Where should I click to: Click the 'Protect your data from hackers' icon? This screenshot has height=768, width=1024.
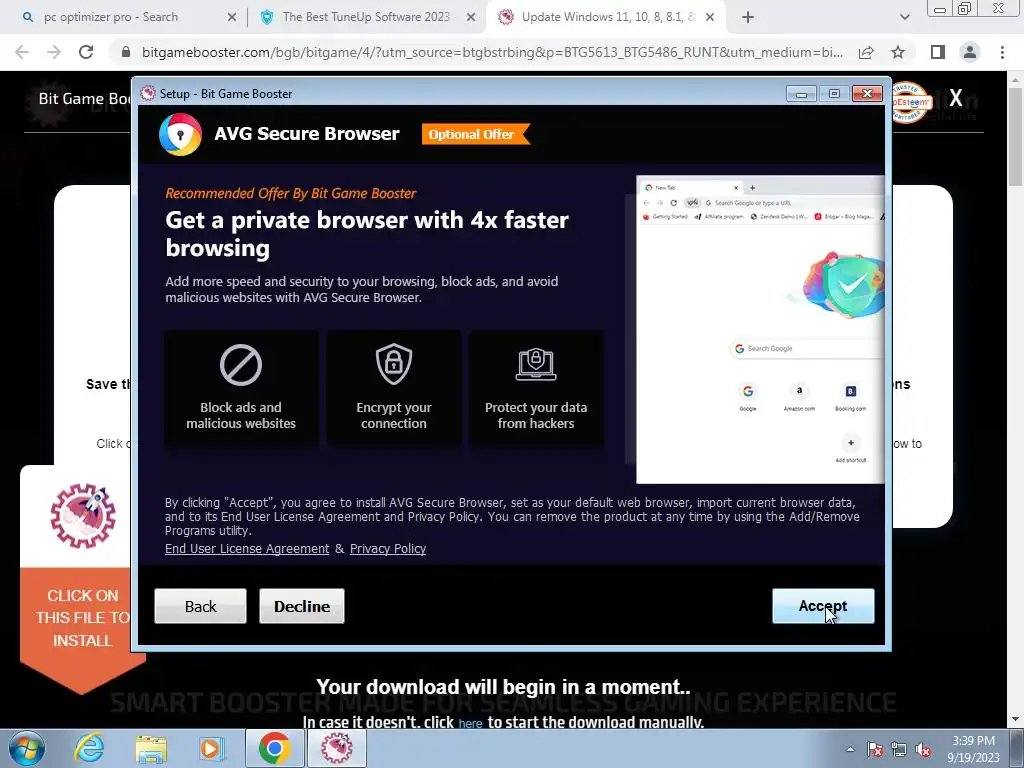[536, 364]
